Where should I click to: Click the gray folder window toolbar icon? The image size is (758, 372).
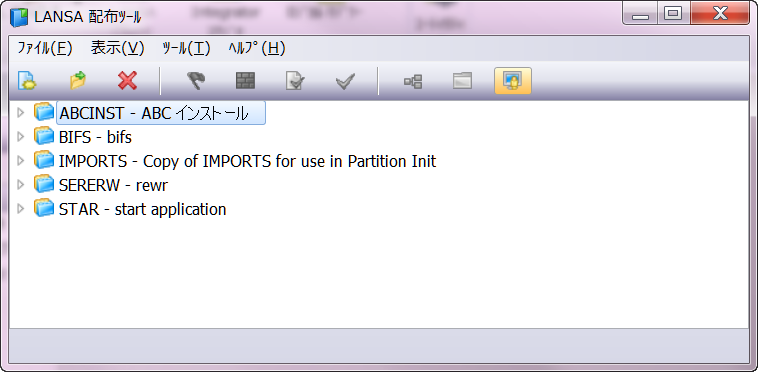click(463, 81)
